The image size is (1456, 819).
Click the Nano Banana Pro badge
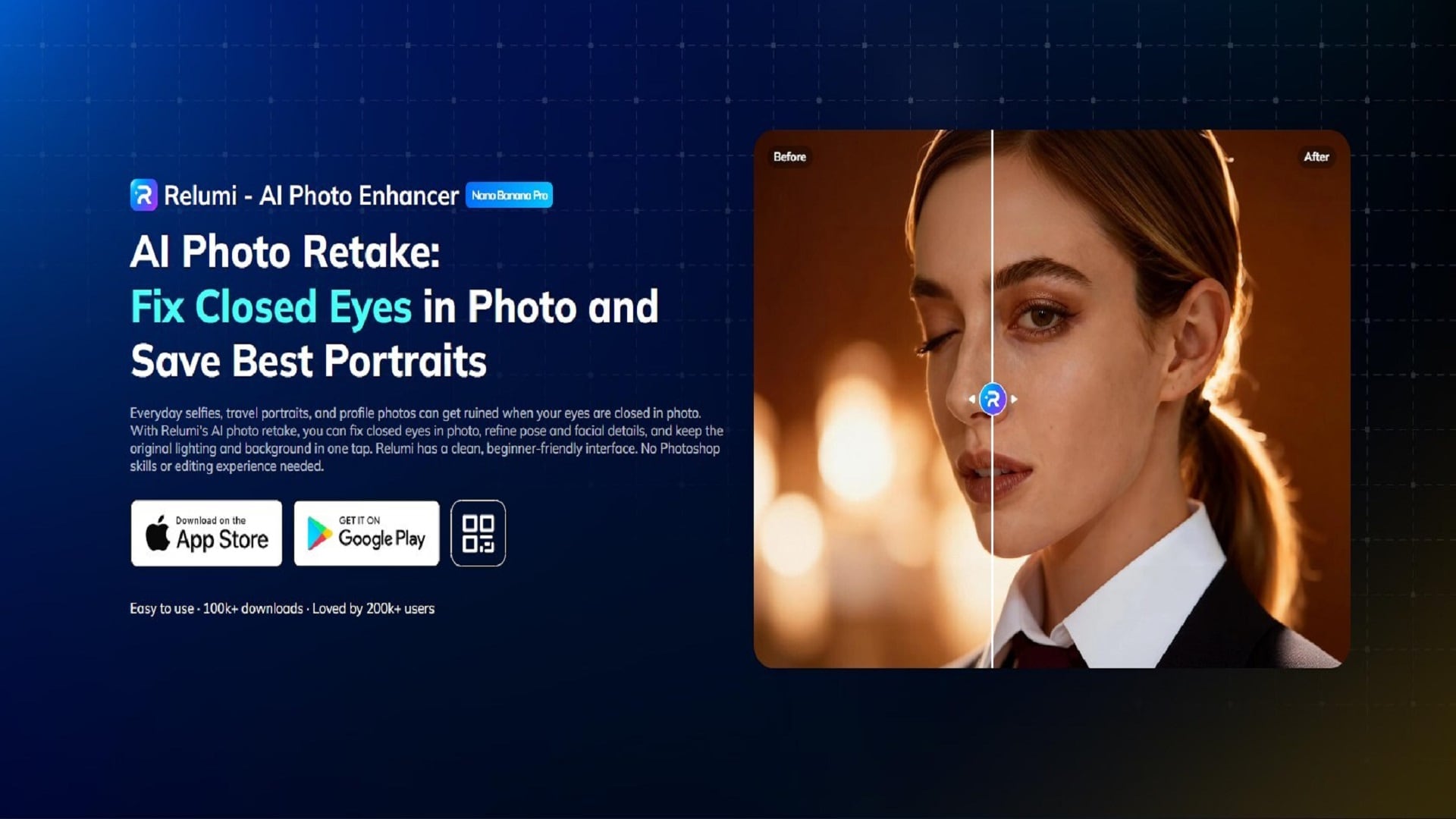[509, 195]
